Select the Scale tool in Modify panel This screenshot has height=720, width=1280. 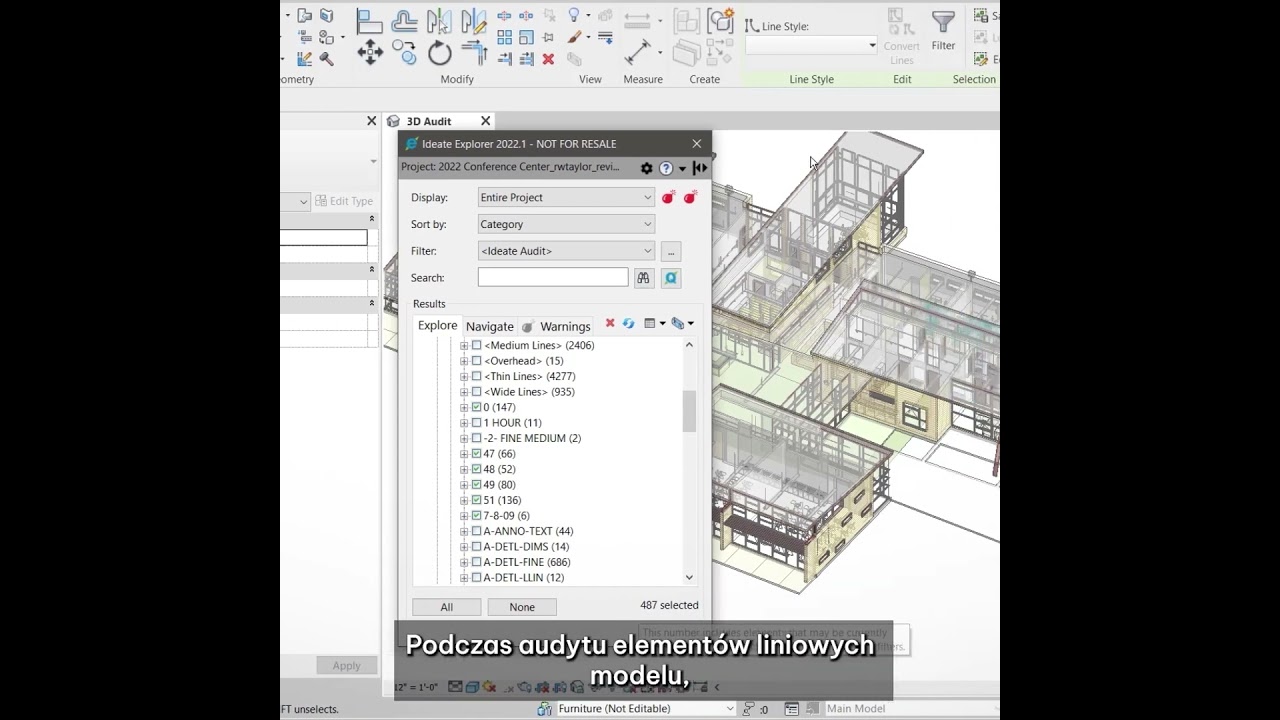[x=526, y=38]
